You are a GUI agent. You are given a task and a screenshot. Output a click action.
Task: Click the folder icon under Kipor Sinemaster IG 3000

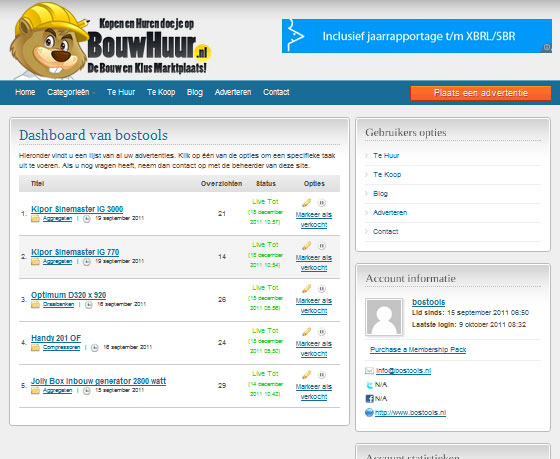coord(35,219)
